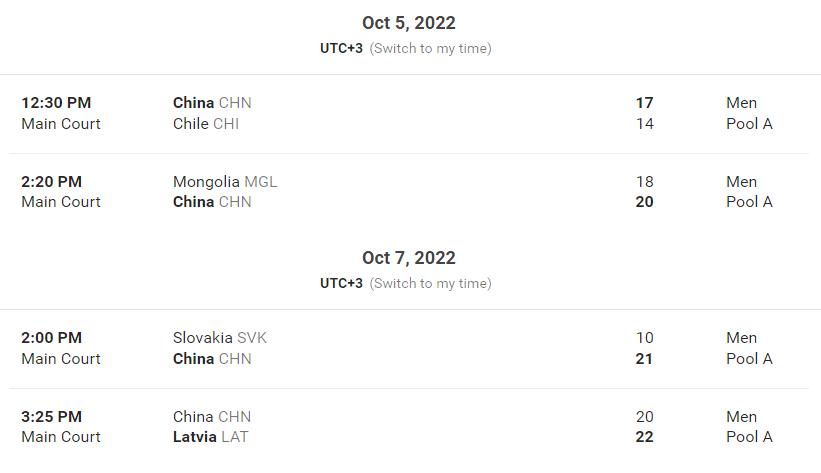Open the Mongolia MGL team entry
The height and width of the screenshot is (473, 821).
[225, 182]
